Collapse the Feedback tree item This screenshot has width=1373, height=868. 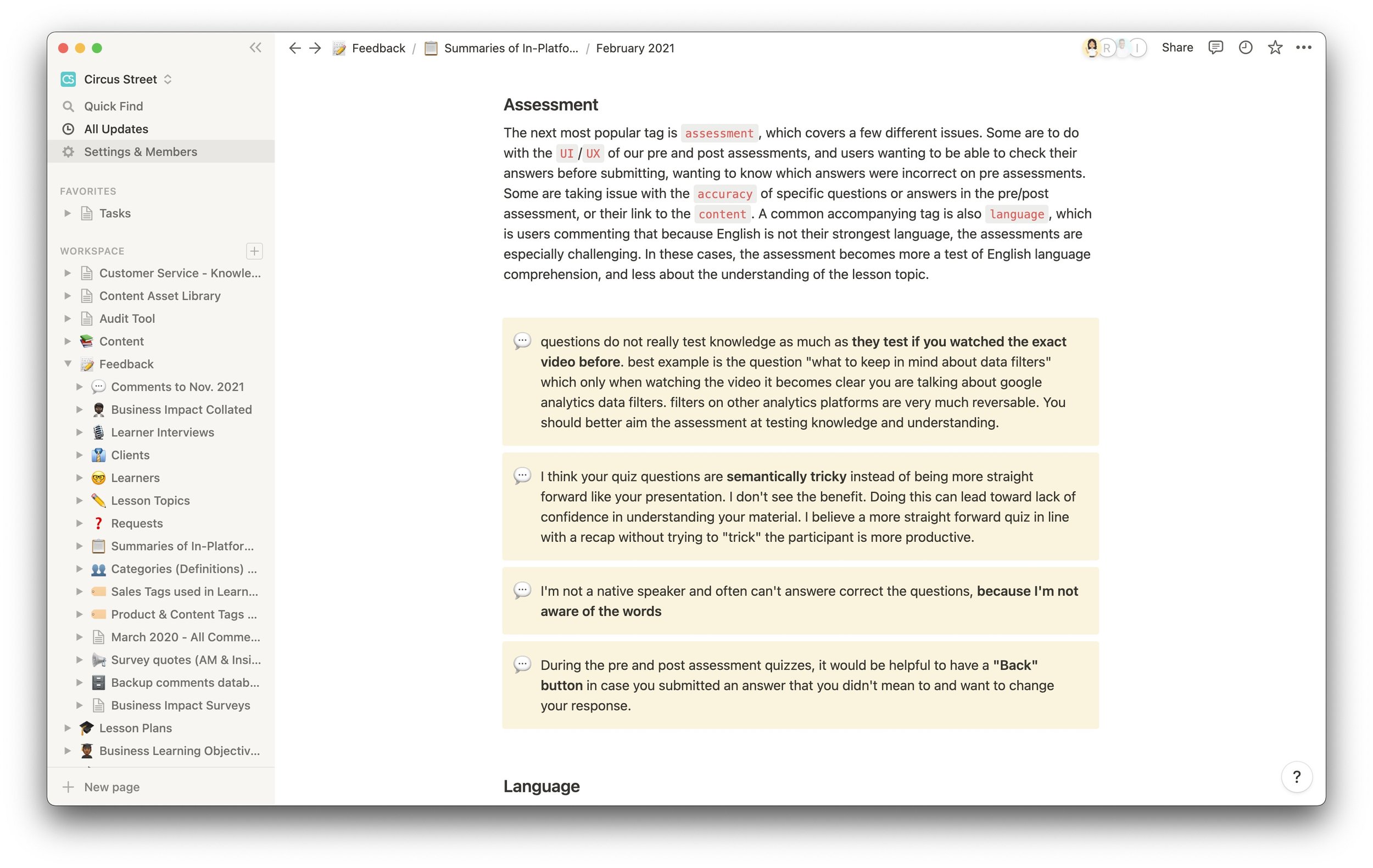tap(68, 363)
